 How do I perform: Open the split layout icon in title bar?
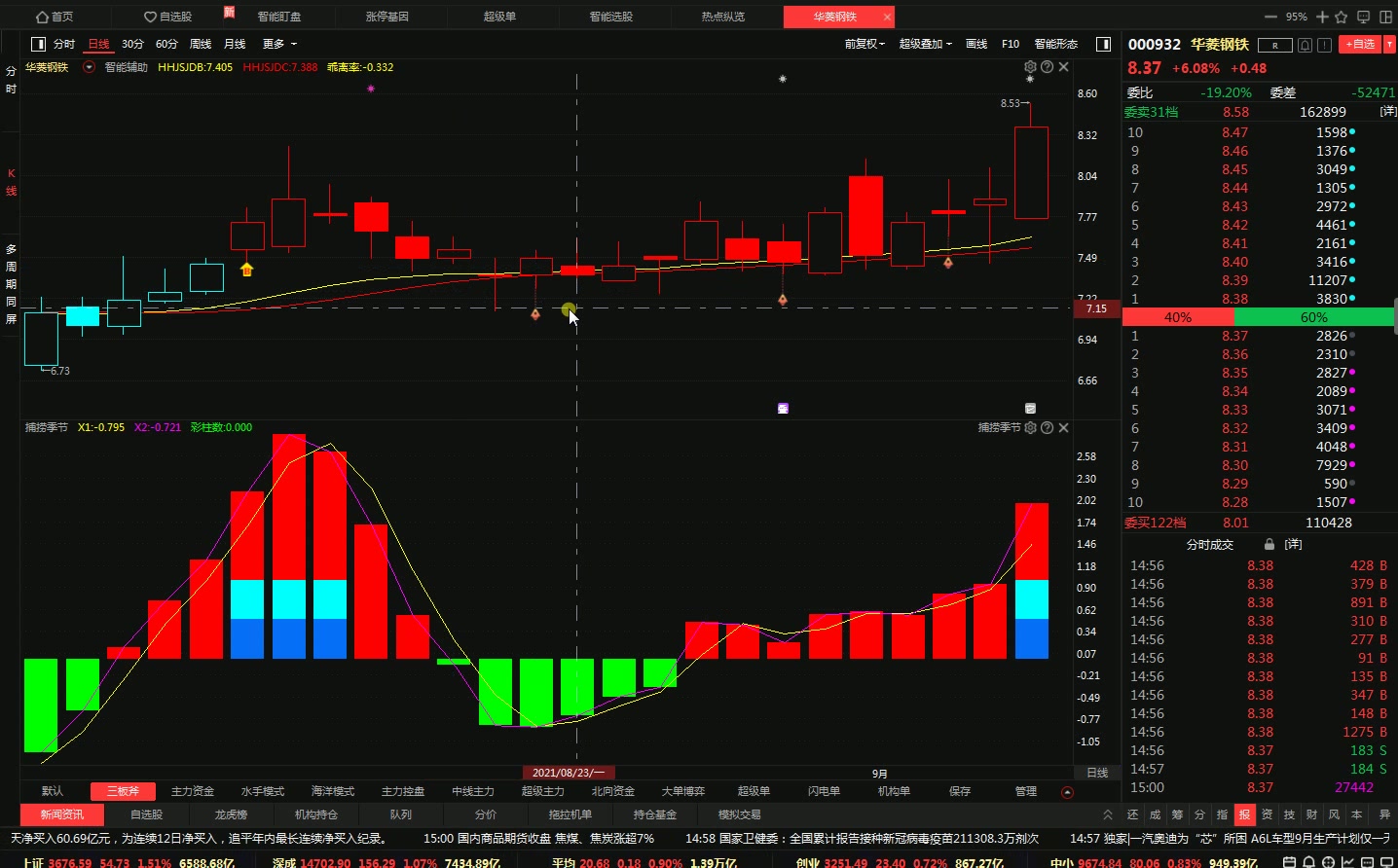(x=1384, y=17)
